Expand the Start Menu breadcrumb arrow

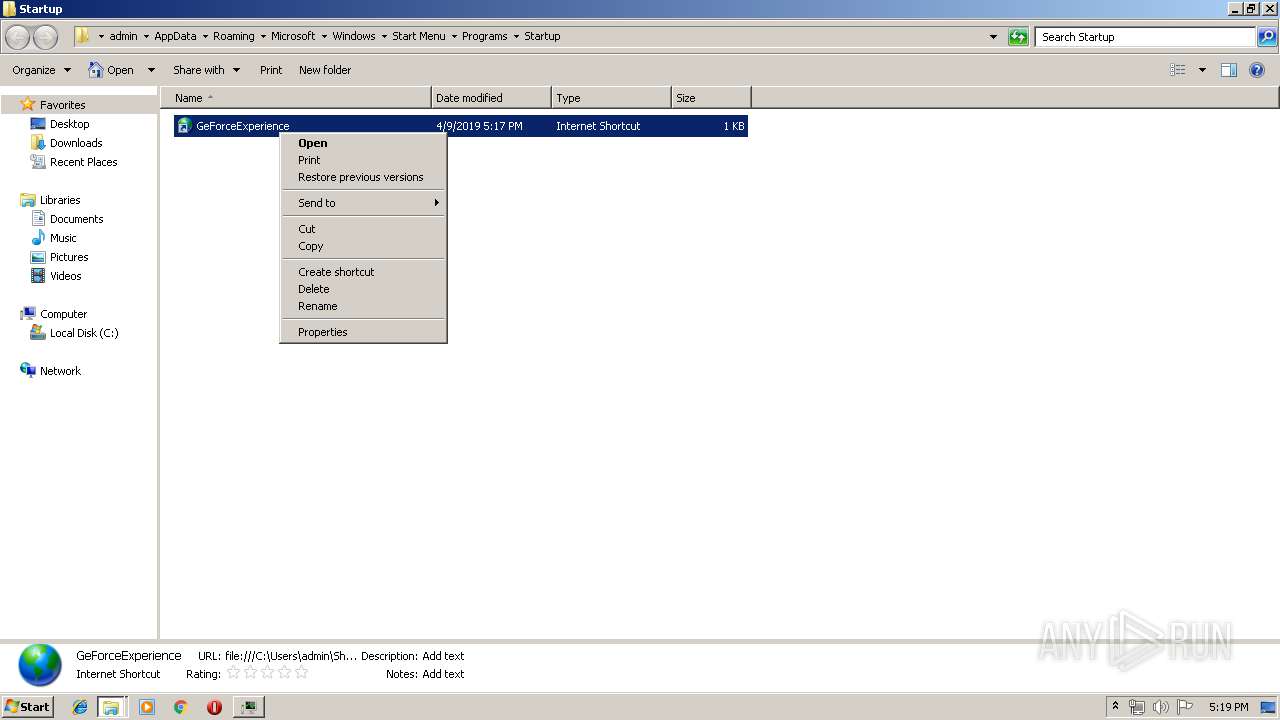coord(454,36)
